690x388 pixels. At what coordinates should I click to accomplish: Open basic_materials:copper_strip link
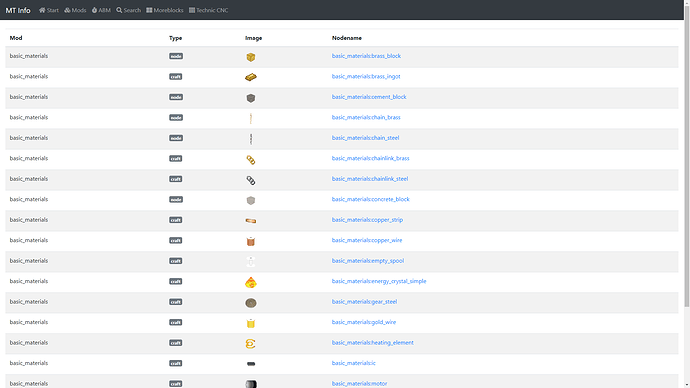[367, 220]
